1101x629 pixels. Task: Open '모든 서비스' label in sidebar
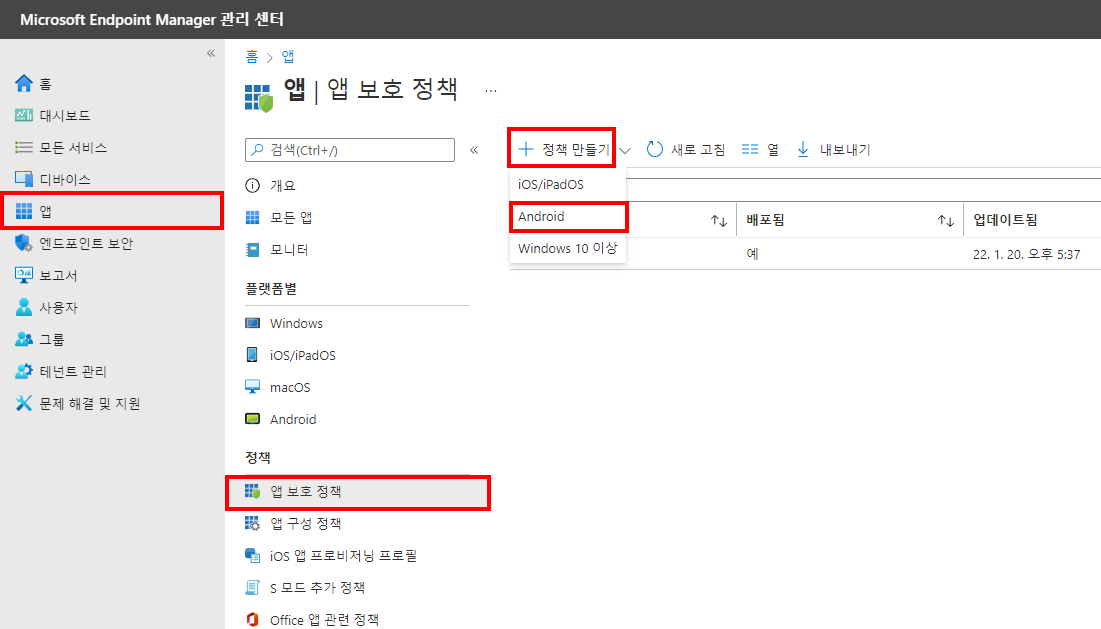click(x=73, y=147)
